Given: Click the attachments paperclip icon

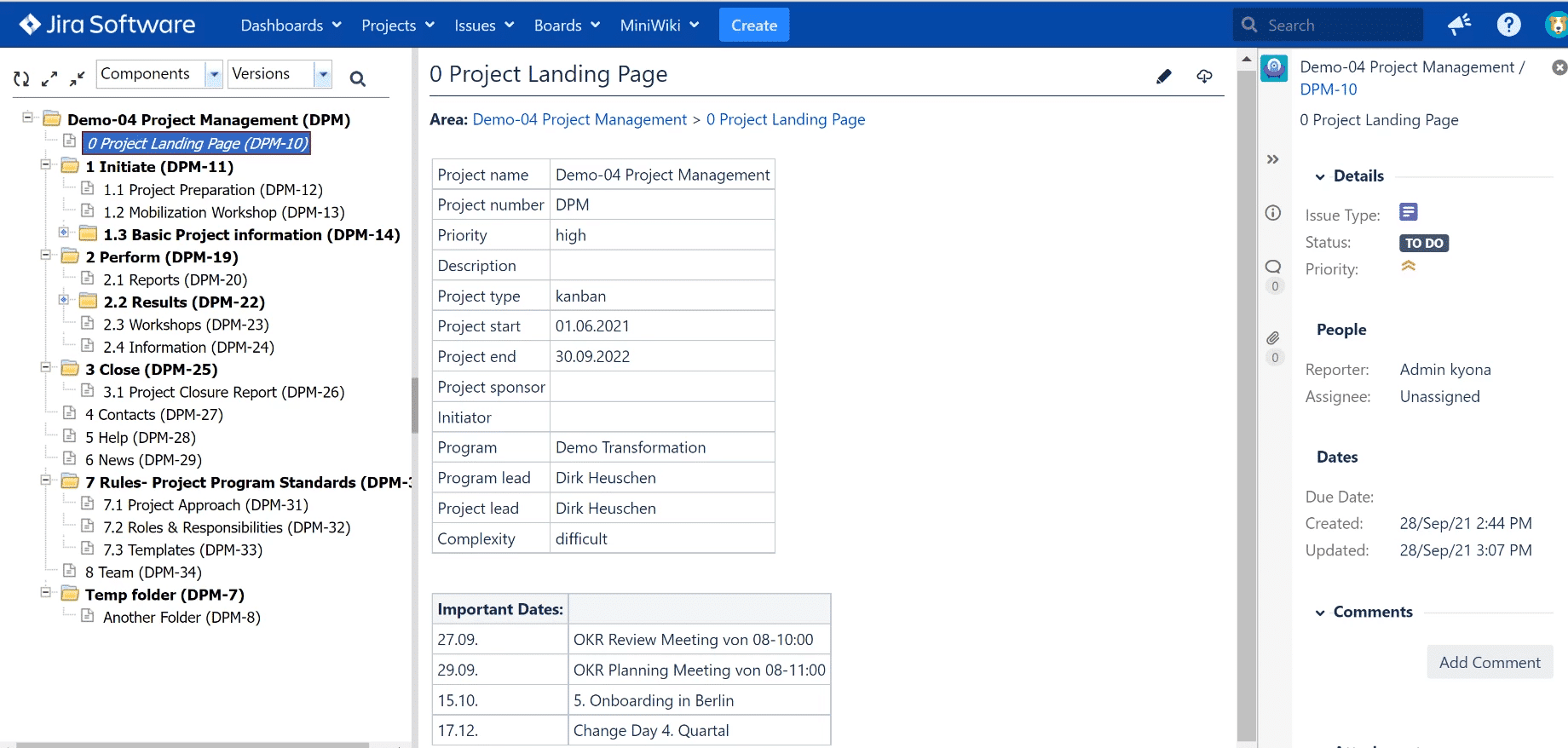Looking at the screenshot, I should point(1273,338).
